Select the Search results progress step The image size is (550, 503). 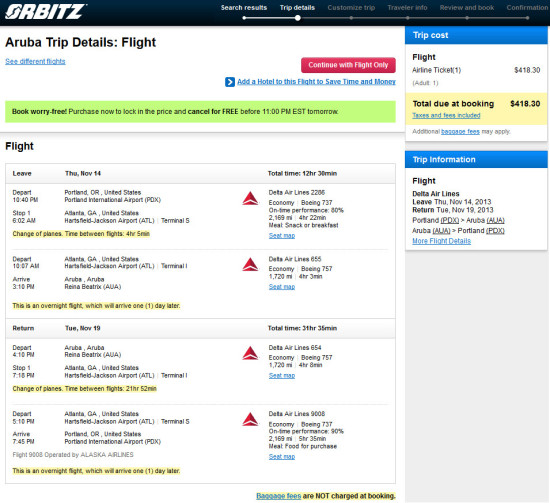coord(244,8)
